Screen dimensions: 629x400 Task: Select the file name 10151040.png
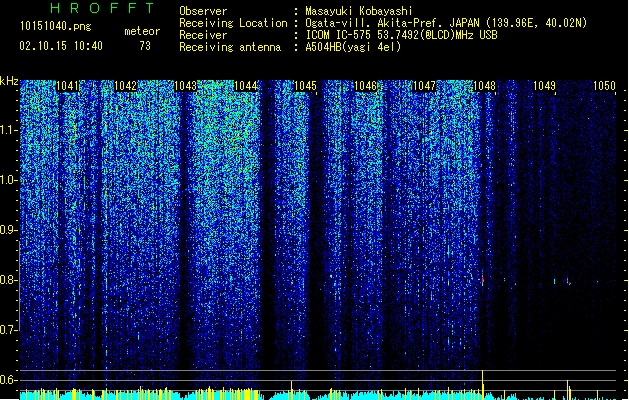point(56,26)
